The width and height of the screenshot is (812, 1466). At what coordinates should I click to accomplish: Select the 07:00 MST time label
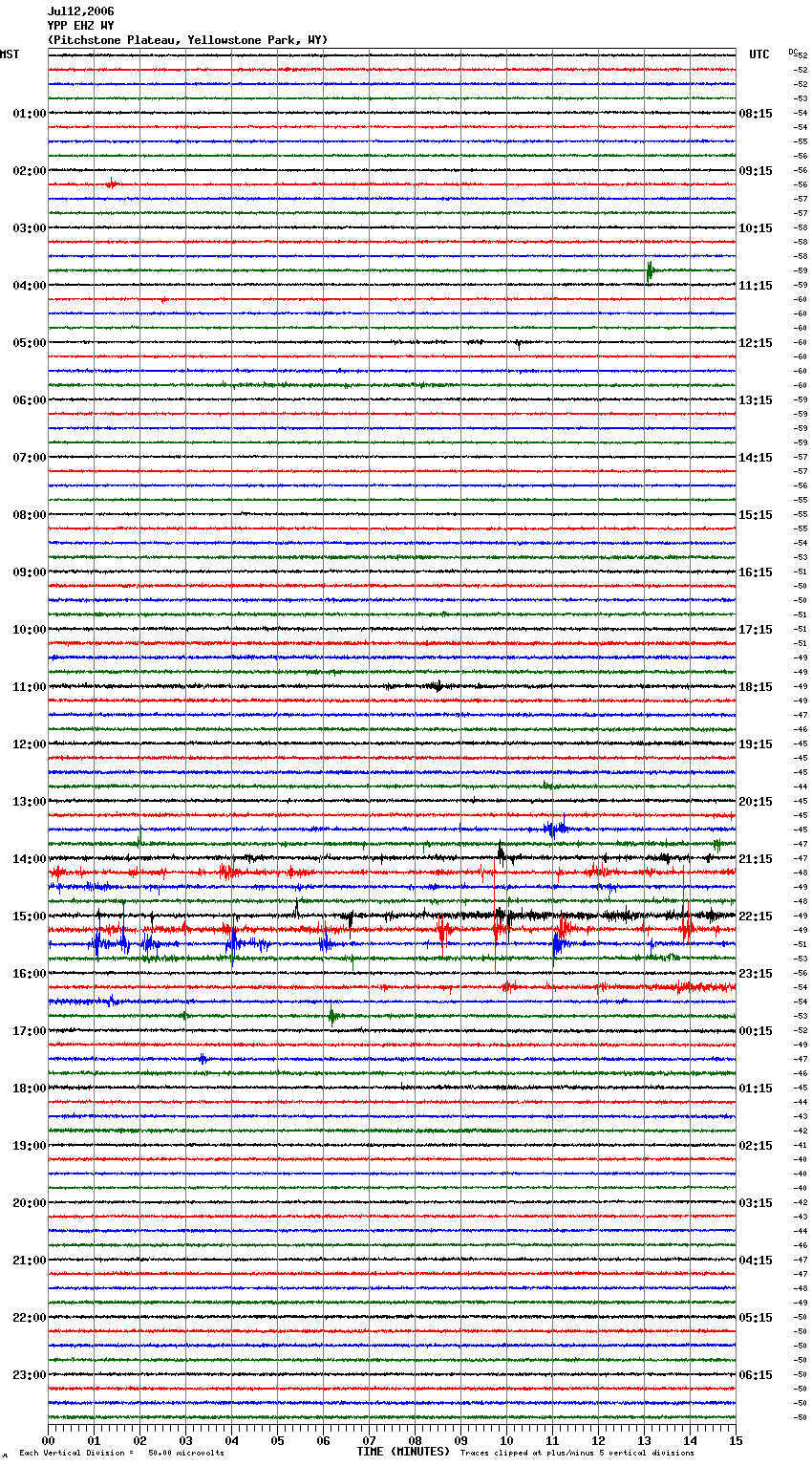30,458
